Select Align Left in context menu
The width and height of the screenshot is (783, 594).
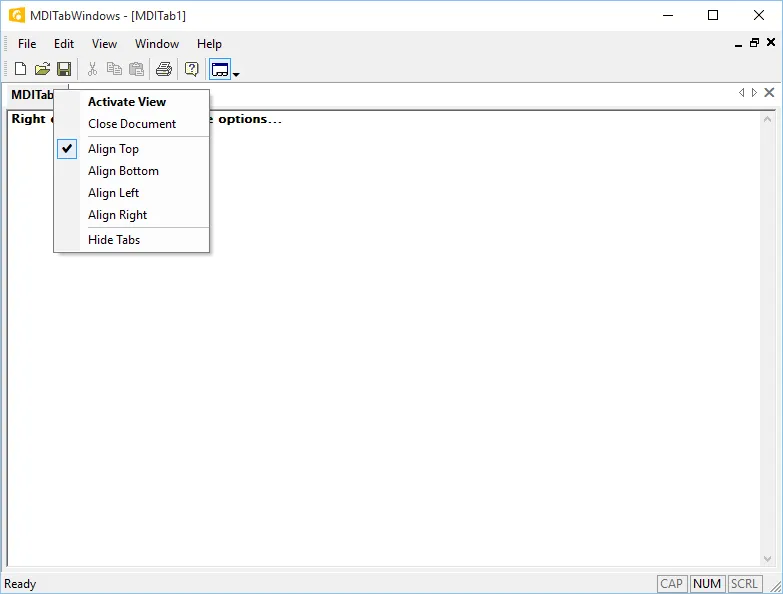pos(132,193)
